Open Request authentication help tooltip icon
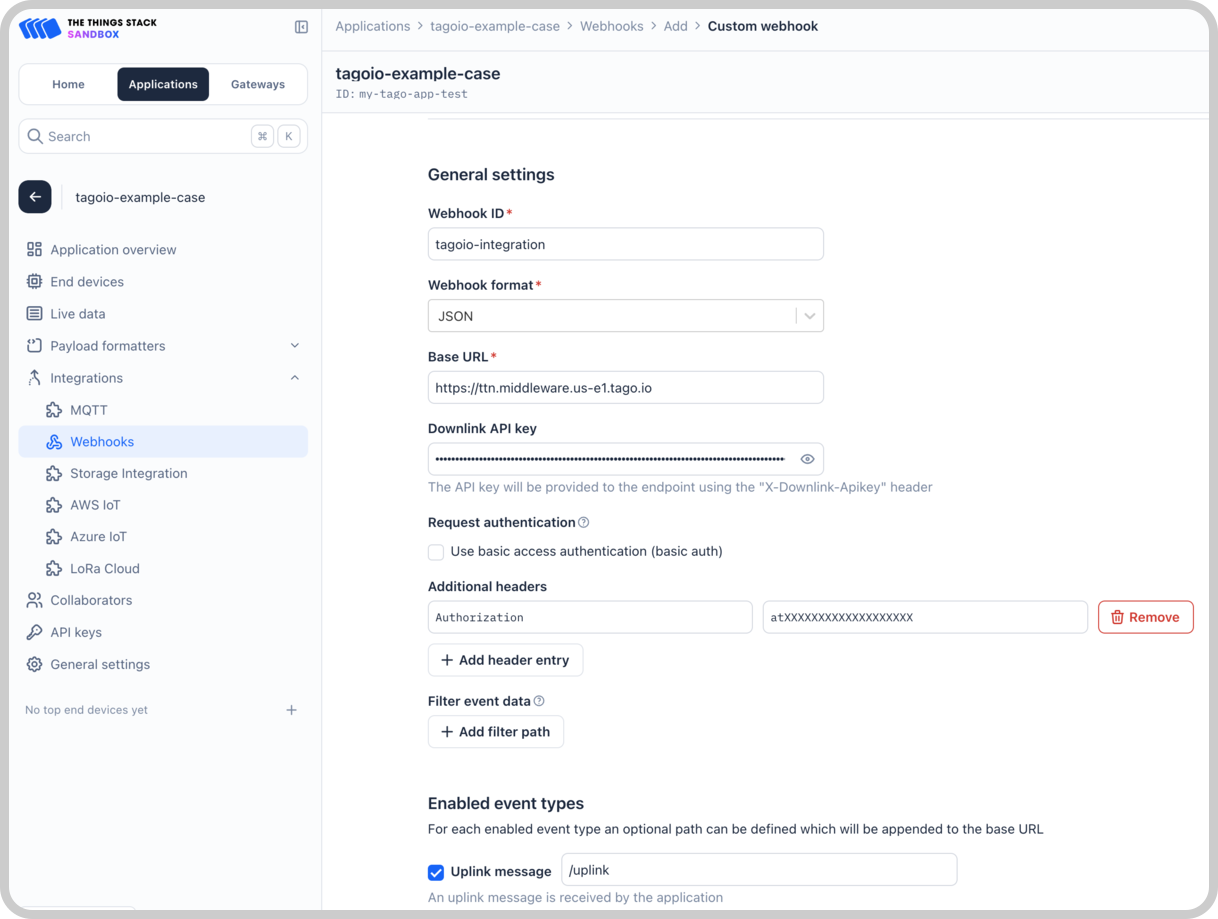Screen dimensions: 1218x919 click(584, 522)
